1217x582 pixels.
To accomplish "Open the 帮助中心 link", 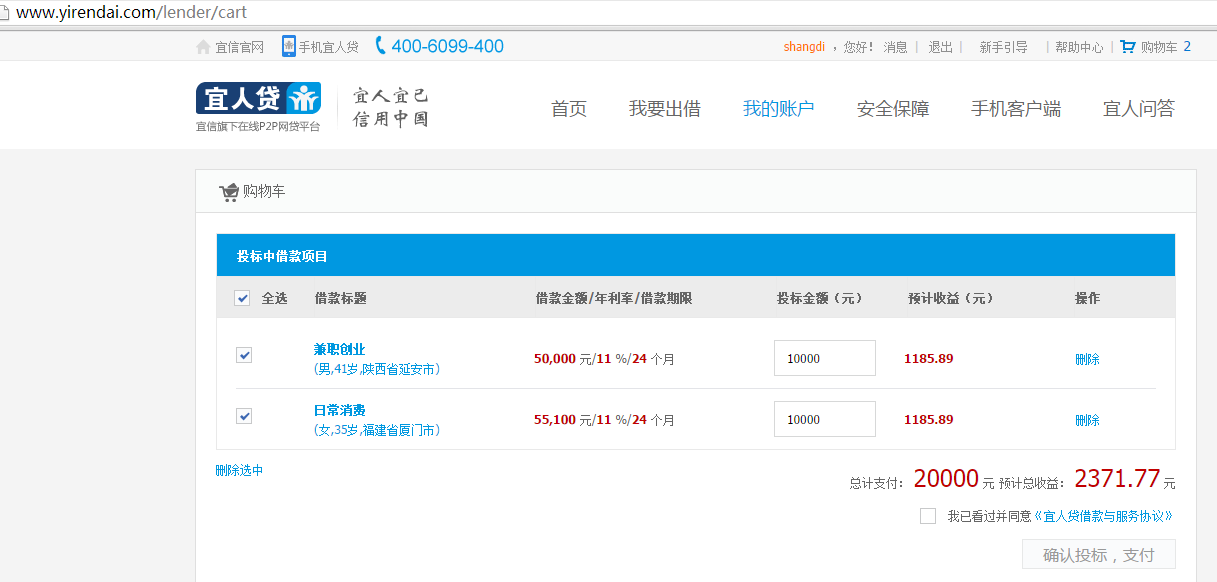I will tap(1079, 47).
